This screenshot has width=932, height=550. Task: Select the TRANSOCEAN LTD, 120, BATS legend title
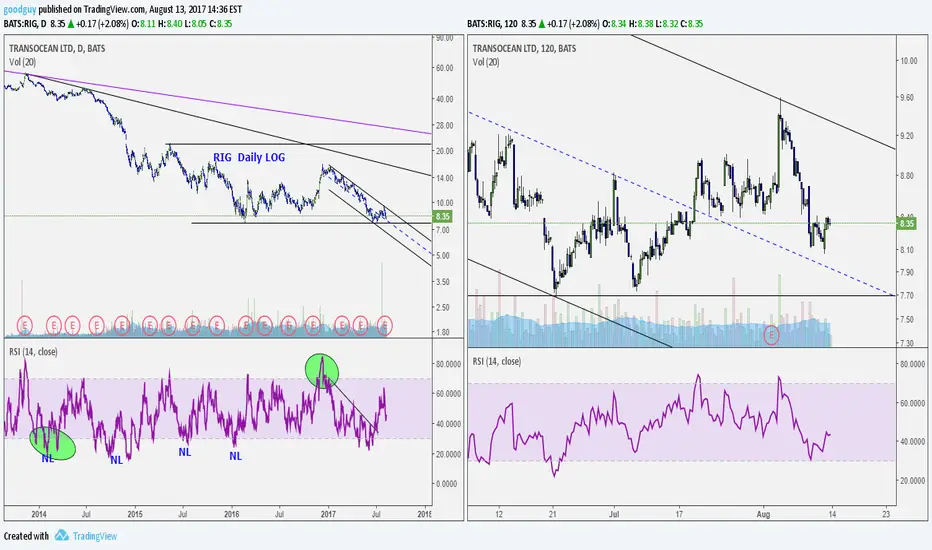524,48
